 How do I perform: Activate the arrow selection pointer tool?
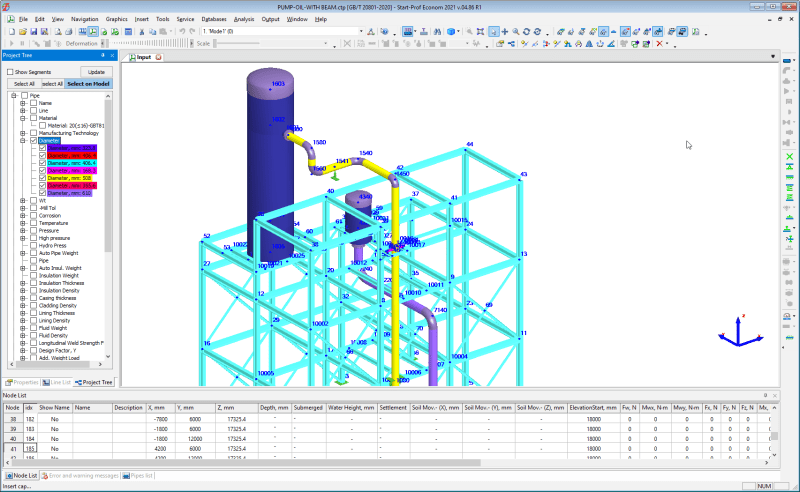[x=493, y=32]
